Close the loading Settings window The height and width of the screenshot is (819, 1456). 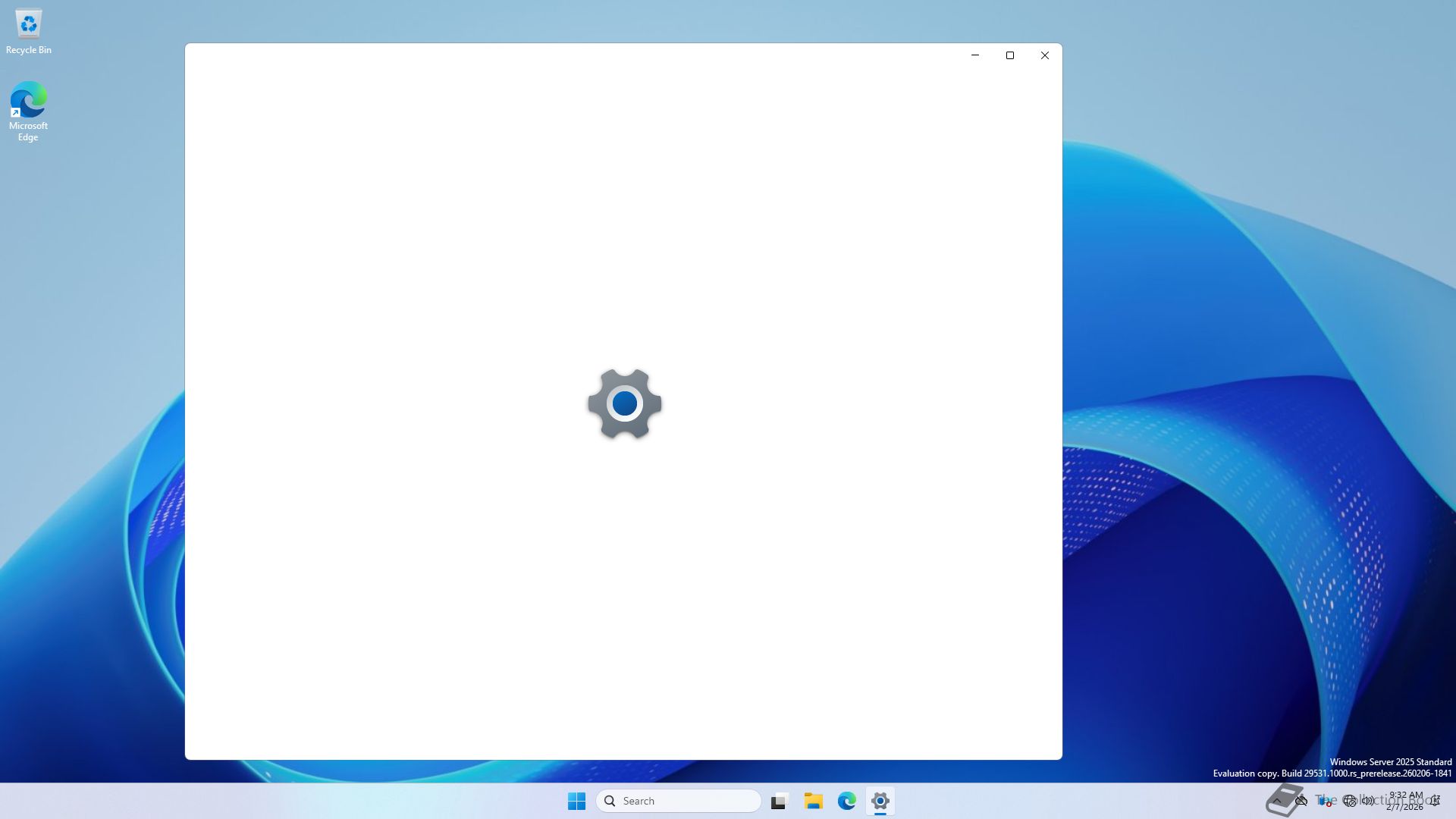click(1044, 55)
